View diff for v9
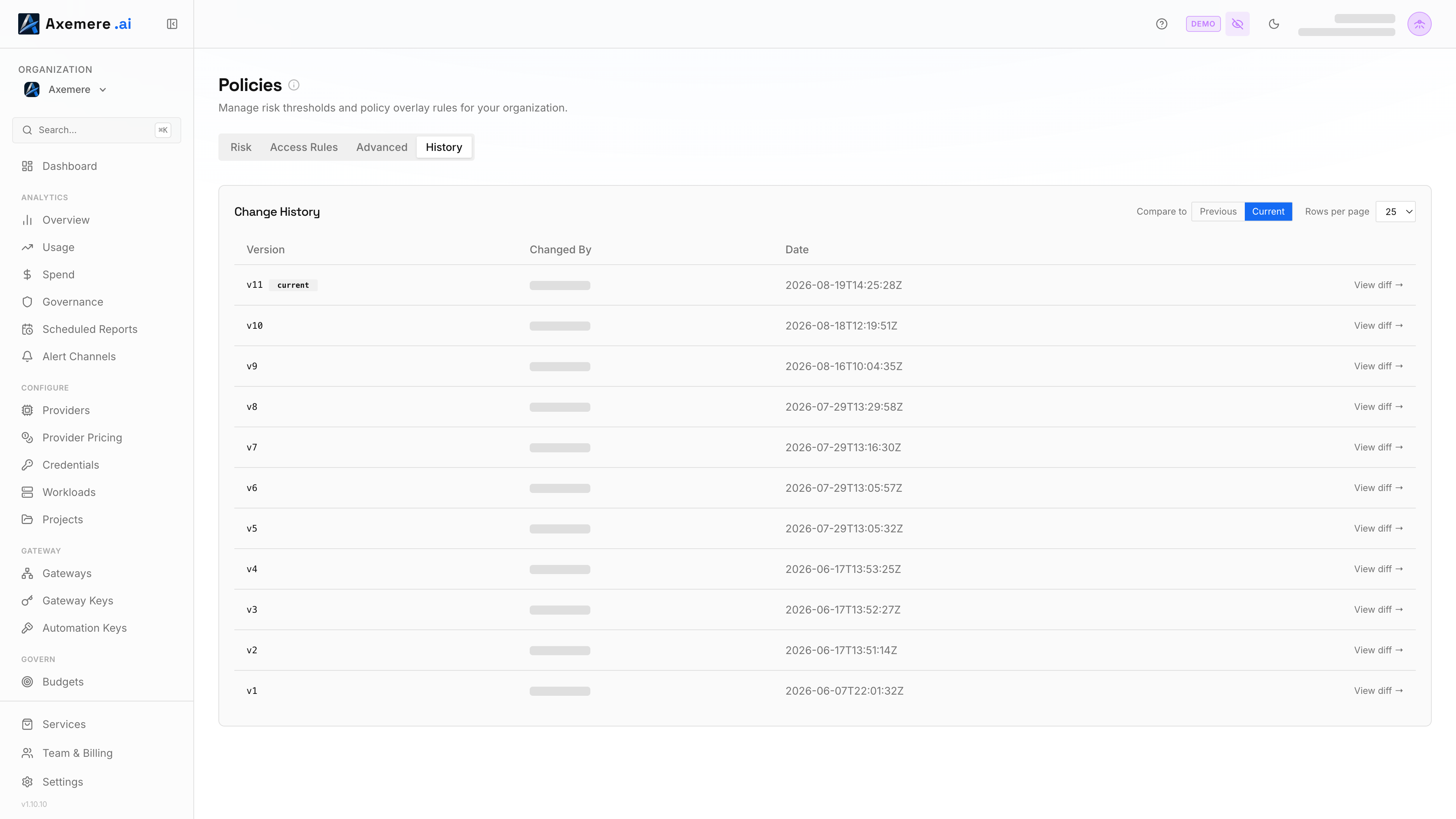 1378,366
